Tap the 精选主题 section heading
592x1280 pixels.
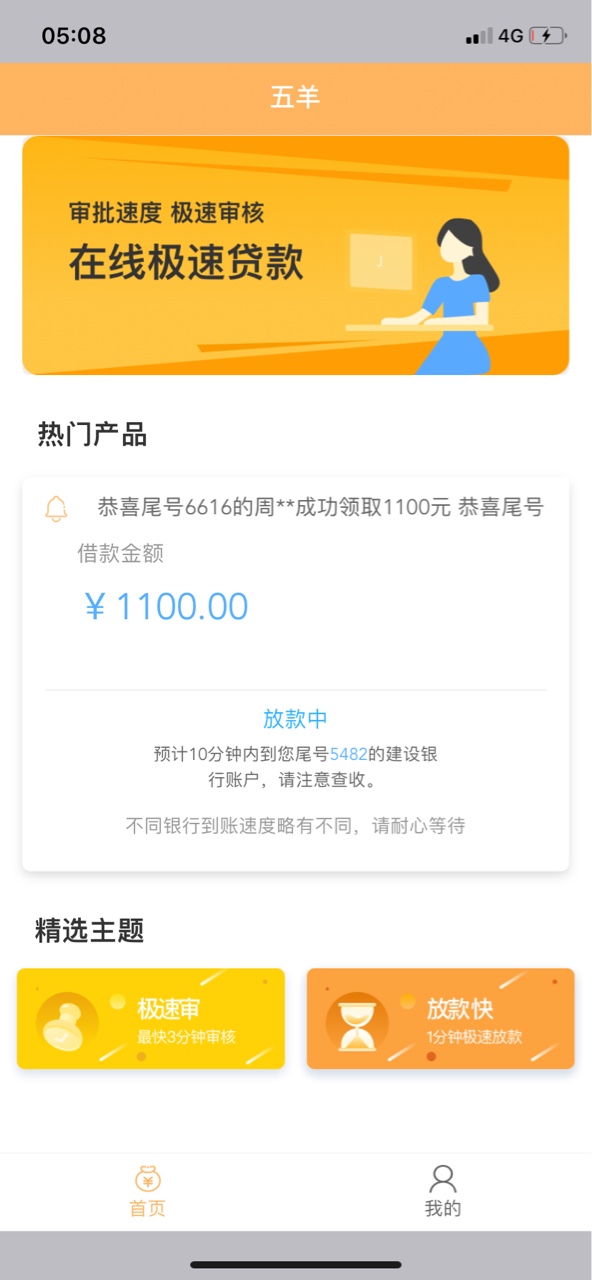[x=90, y=931]
